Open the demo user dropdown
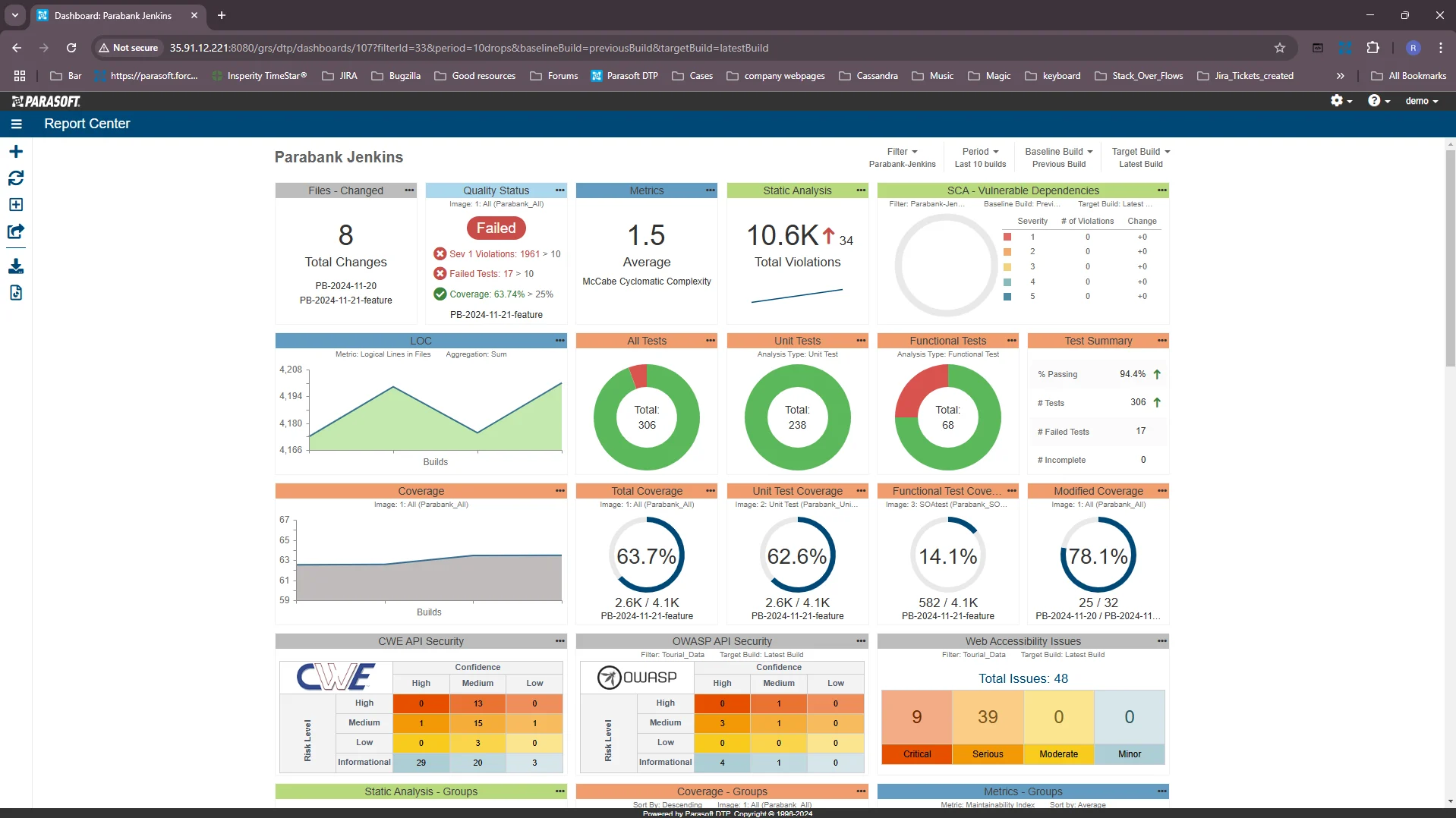The image size is (1456, 818). pyautogui.click(x=1422, y=101)
